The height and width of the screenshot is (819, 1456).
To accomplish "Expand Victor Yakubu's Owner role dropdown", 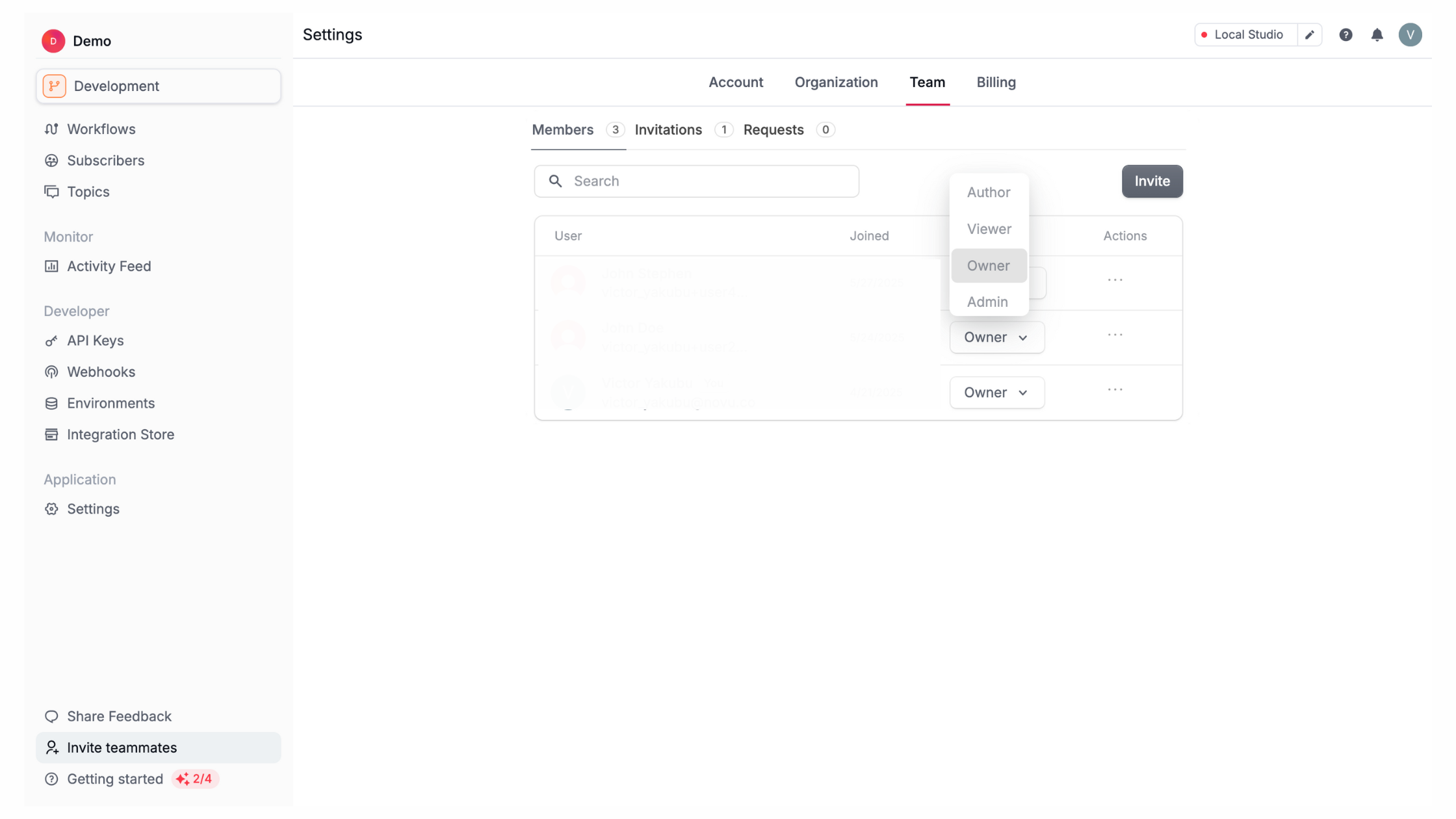I will [996, 393].
